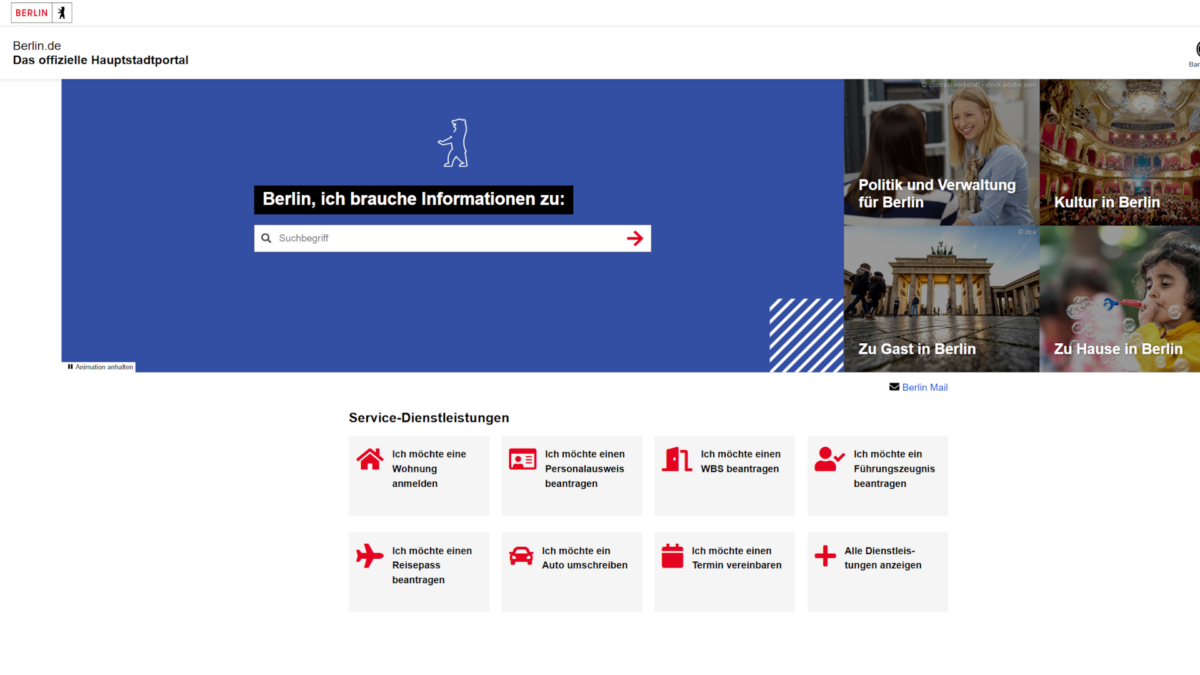Open 'Ich möchte ein Führungszeugnis beantragen' link

tap(877, 476)
